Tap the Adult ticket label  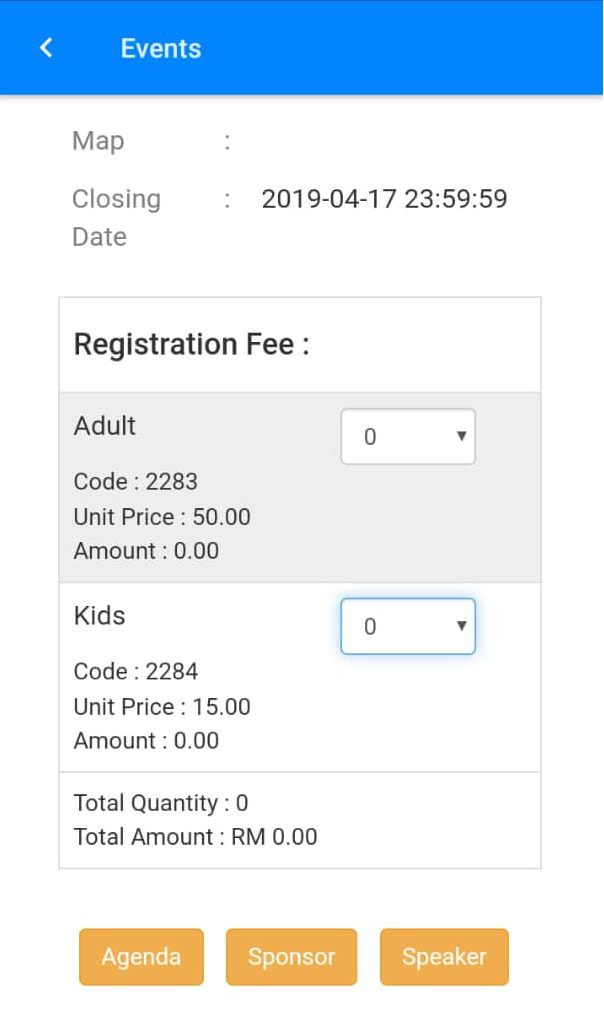[x=105, y=426]
